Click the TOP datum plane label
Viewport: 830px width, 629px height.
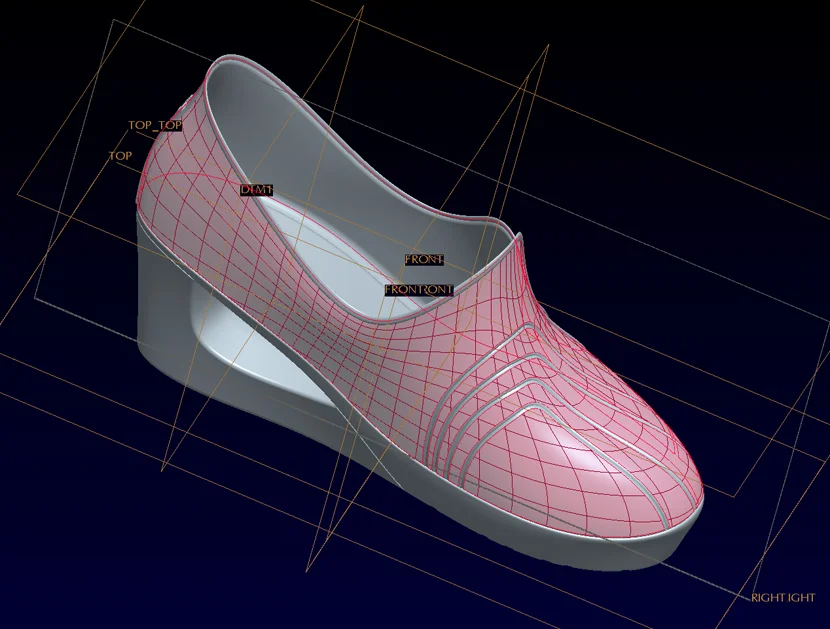tap(120, 156)
